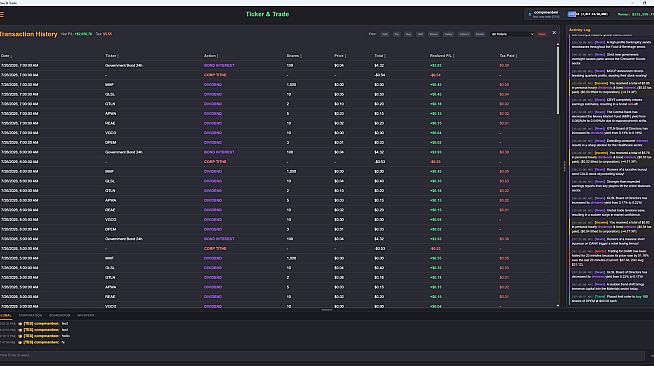The image size is (654, 366).
Task: Click the Activity Log heading
Action: [x=579, y=30]
